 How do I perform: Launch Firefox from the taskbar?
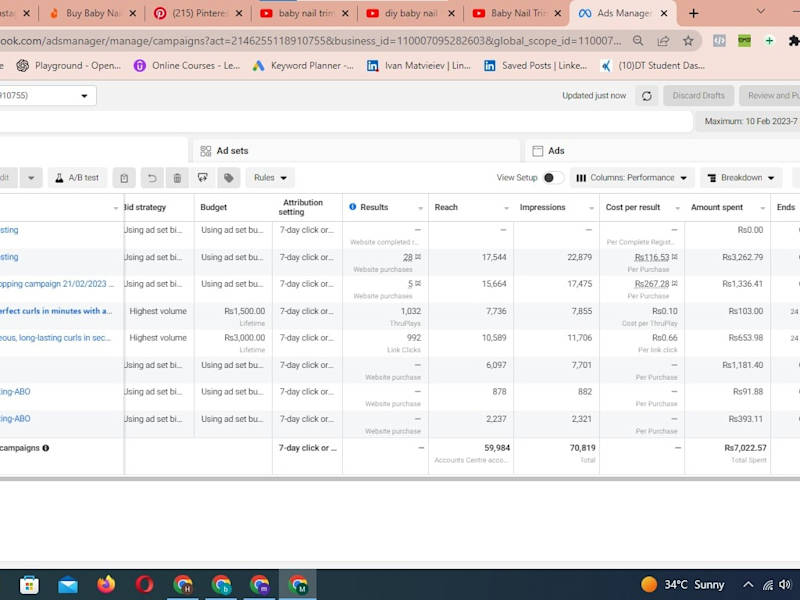pos(106,585)
